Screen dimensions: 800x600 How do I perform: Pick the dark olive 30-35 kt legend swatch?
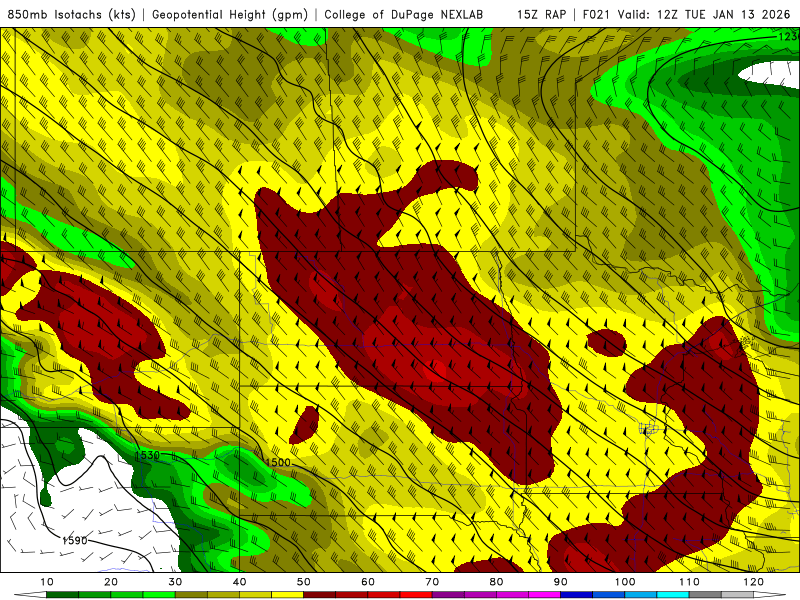(191, 595)
